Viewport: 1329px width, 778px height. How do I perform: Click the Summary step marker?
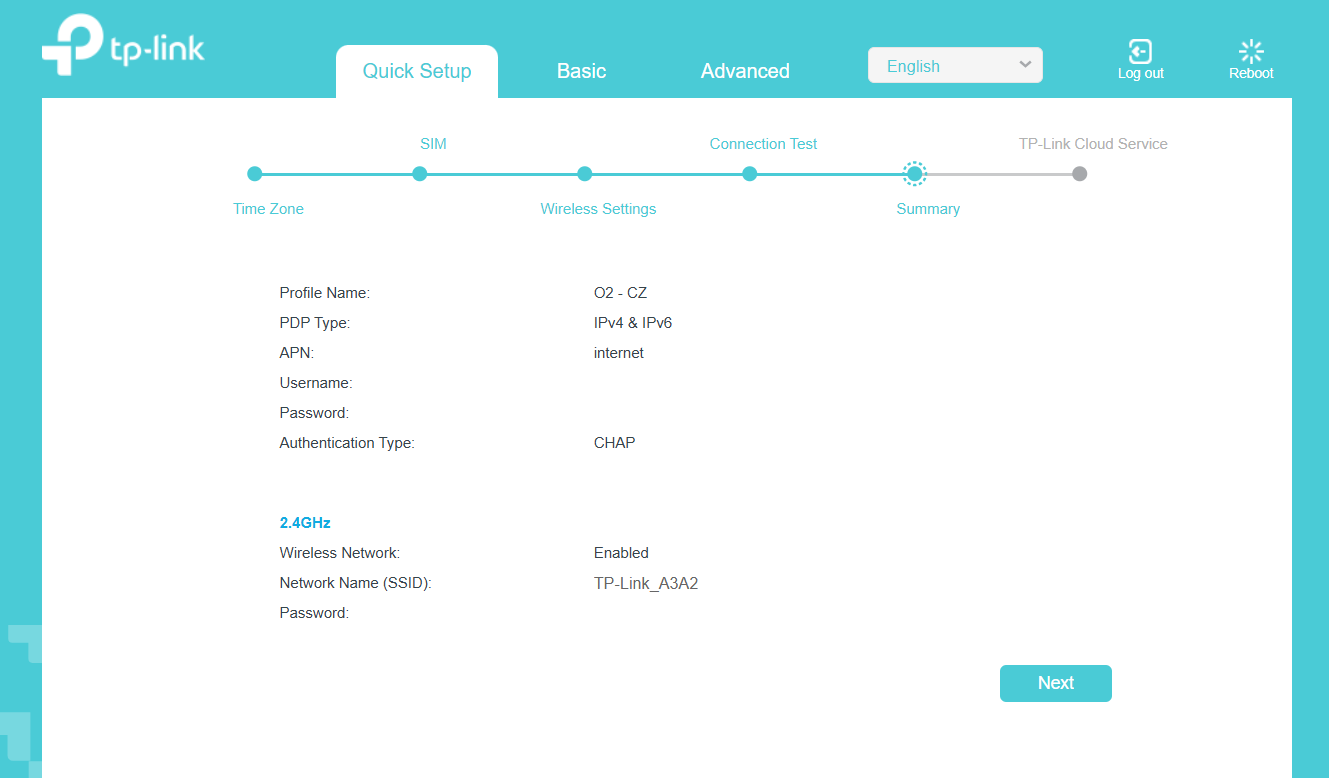[x=914, y=174]
